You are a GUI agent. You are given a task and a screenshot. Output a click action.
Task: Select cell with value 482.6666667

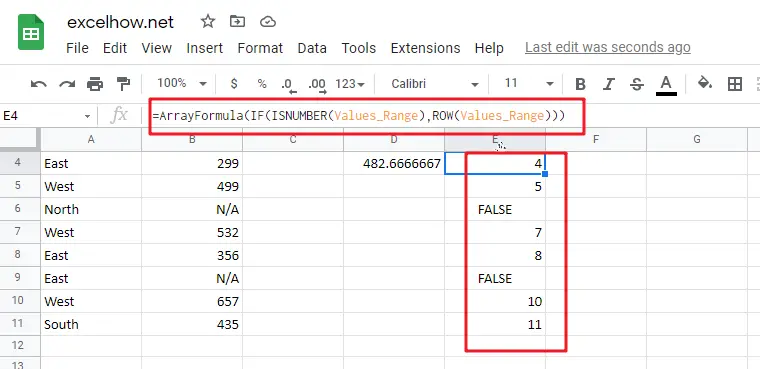(394, 163)
